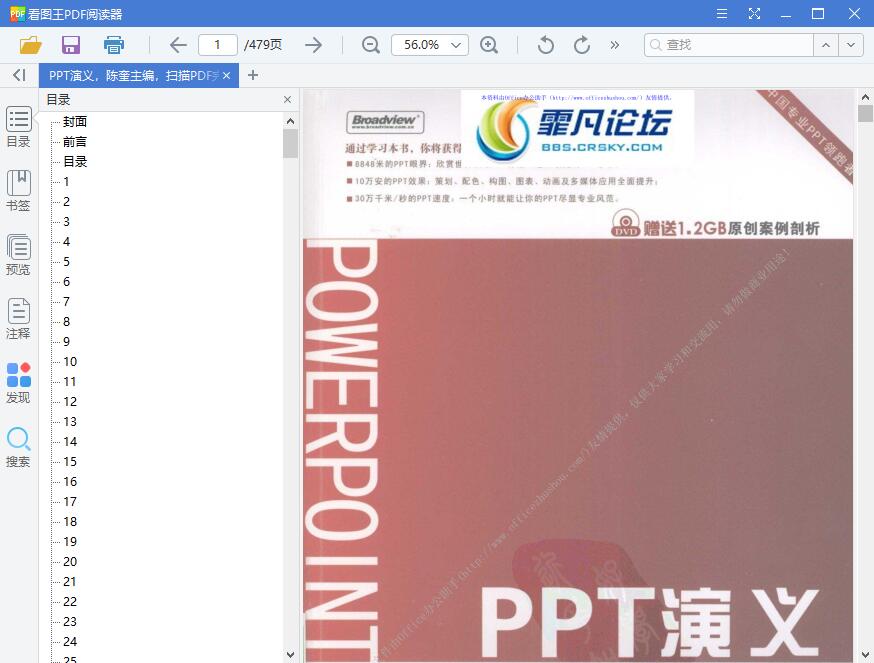
Task: Jump to outline chapter 2
Action: [x=66, y=202]
